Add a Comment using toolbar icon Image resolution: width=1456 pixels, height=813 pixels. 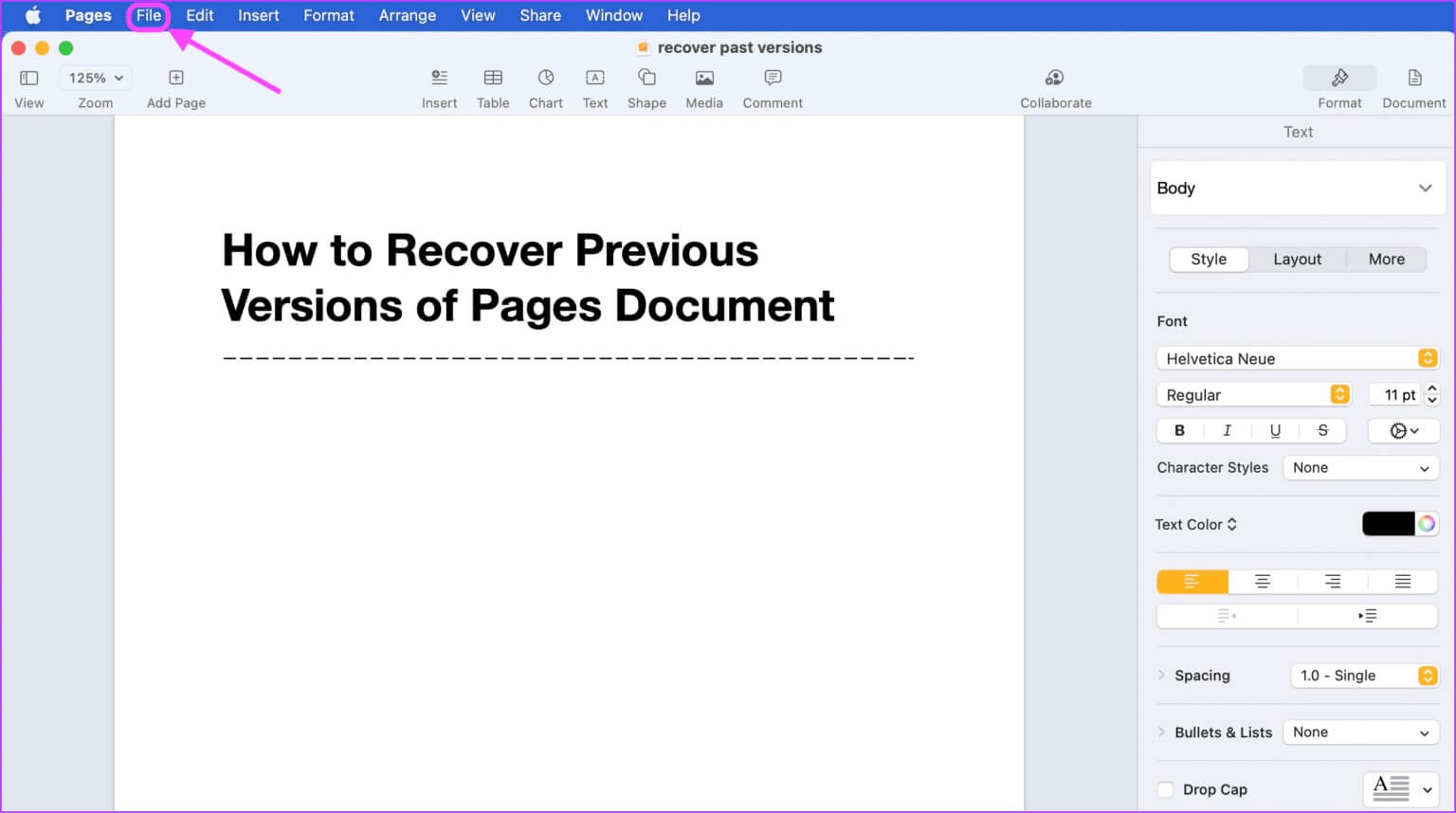point(772,78)
